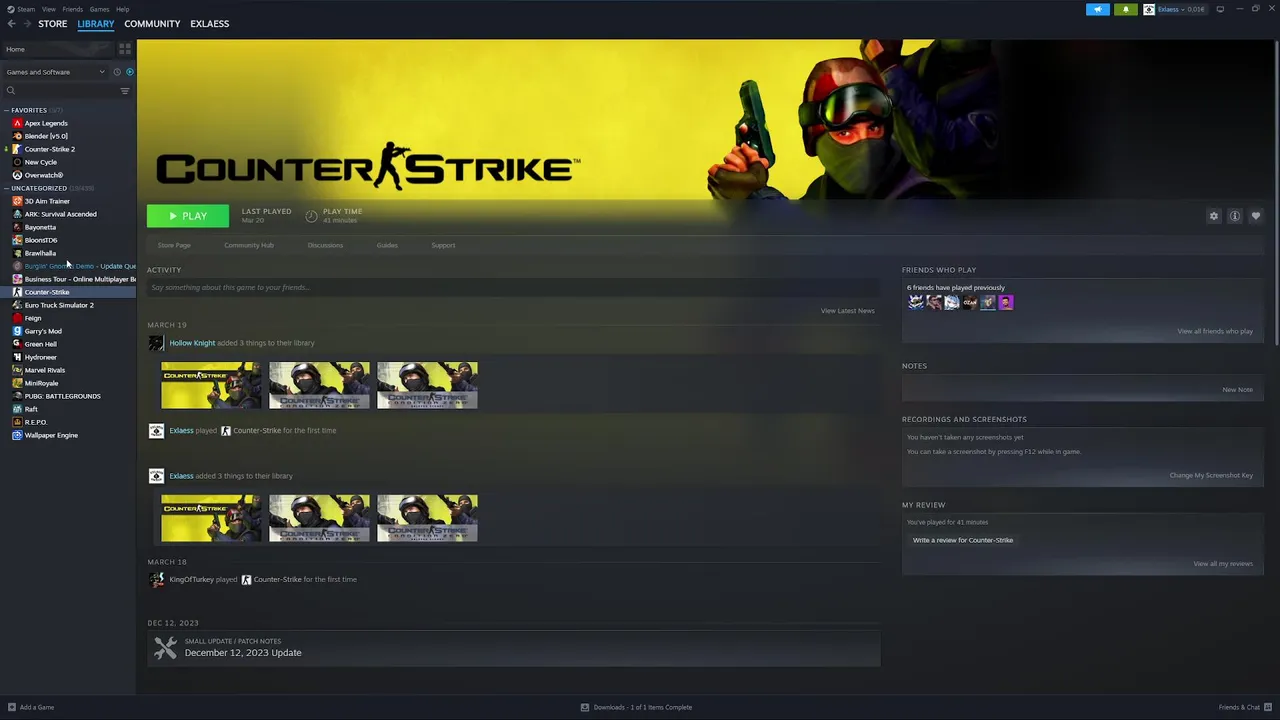Open the Guides link
The image size is (1280, 720).
(387, 245)
